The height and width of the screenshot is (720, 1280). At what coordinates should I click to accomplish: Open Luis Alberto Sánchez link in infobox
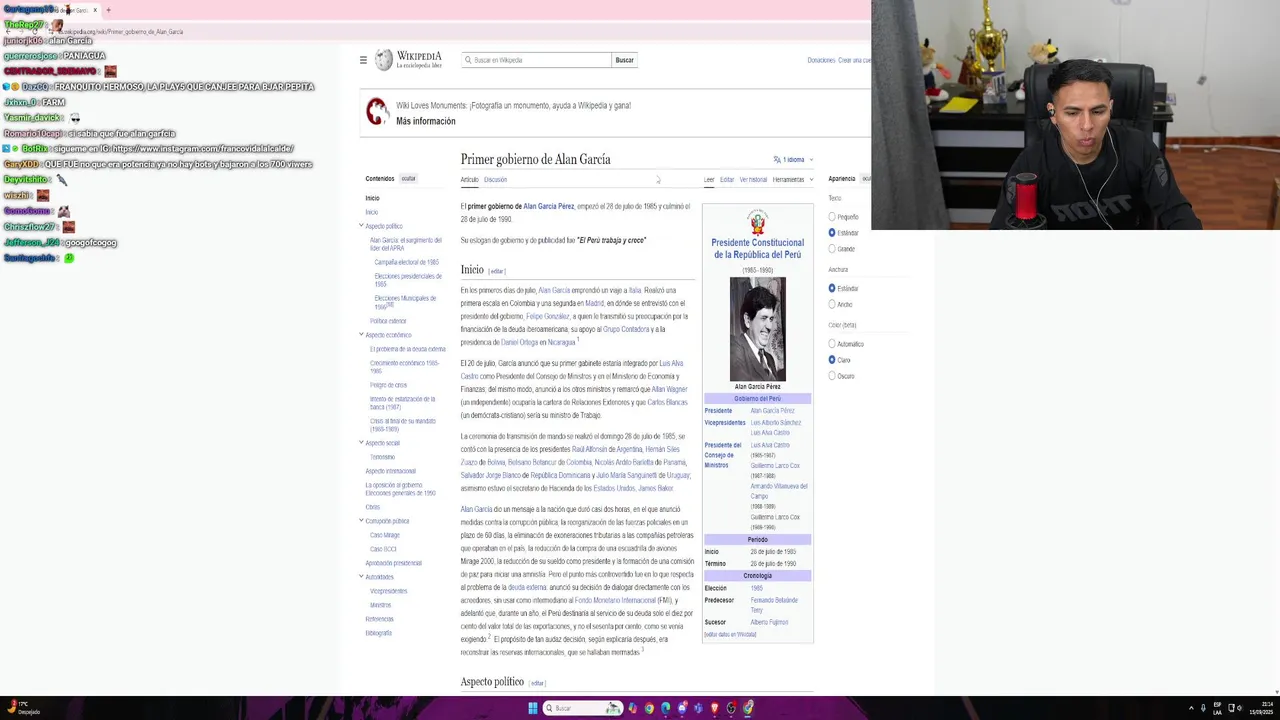[x=776, y=422]
